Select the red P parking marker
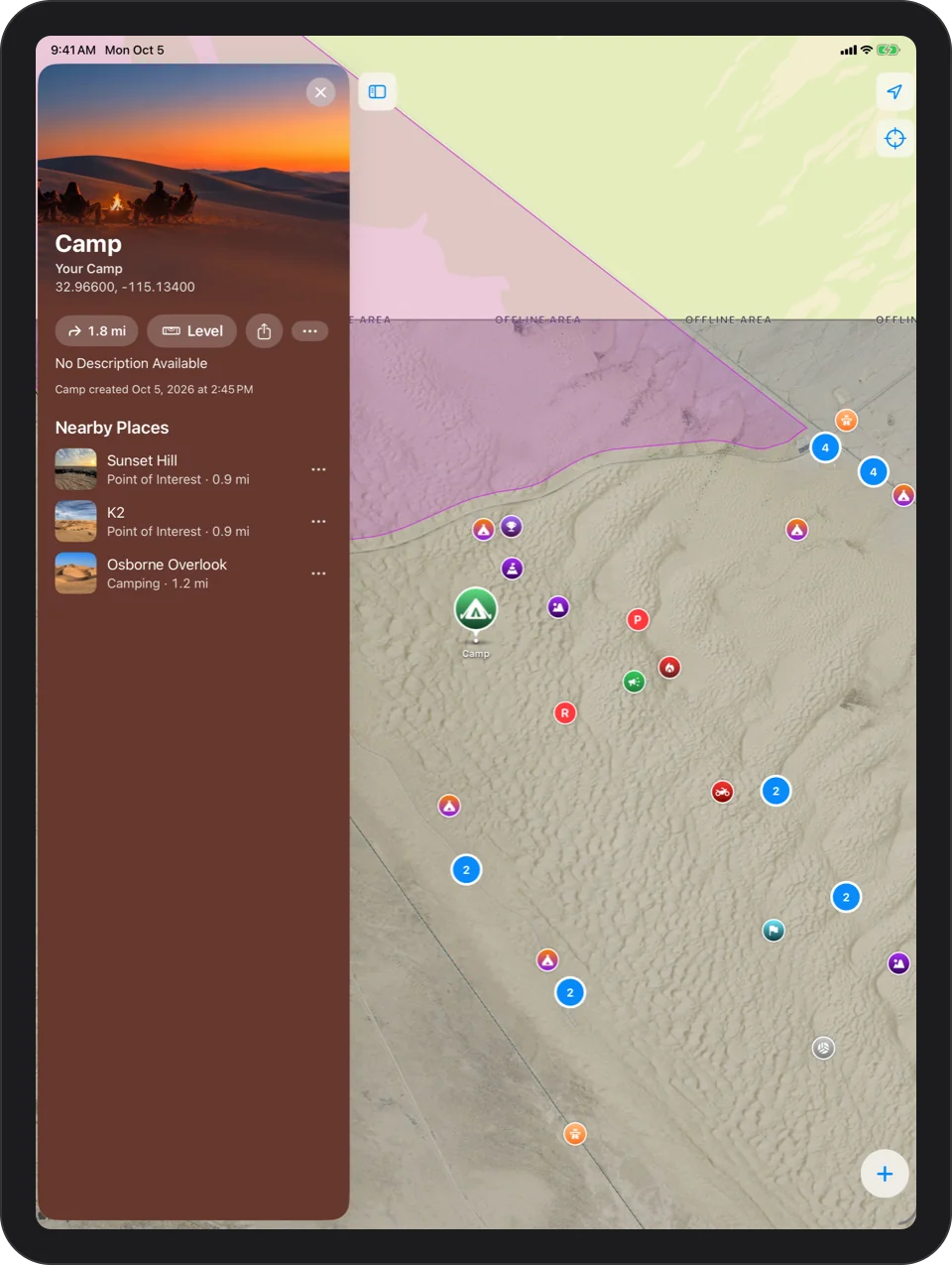Viewport: 952px width, 1265px height. [x=638, y=620]
